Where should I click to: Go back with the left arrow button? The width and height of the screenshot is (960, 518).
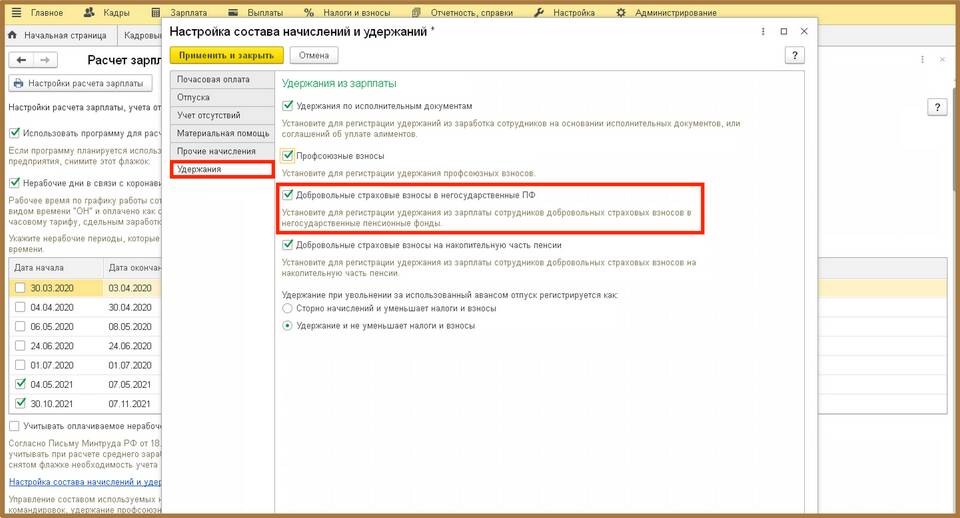[x=21, y=61]
